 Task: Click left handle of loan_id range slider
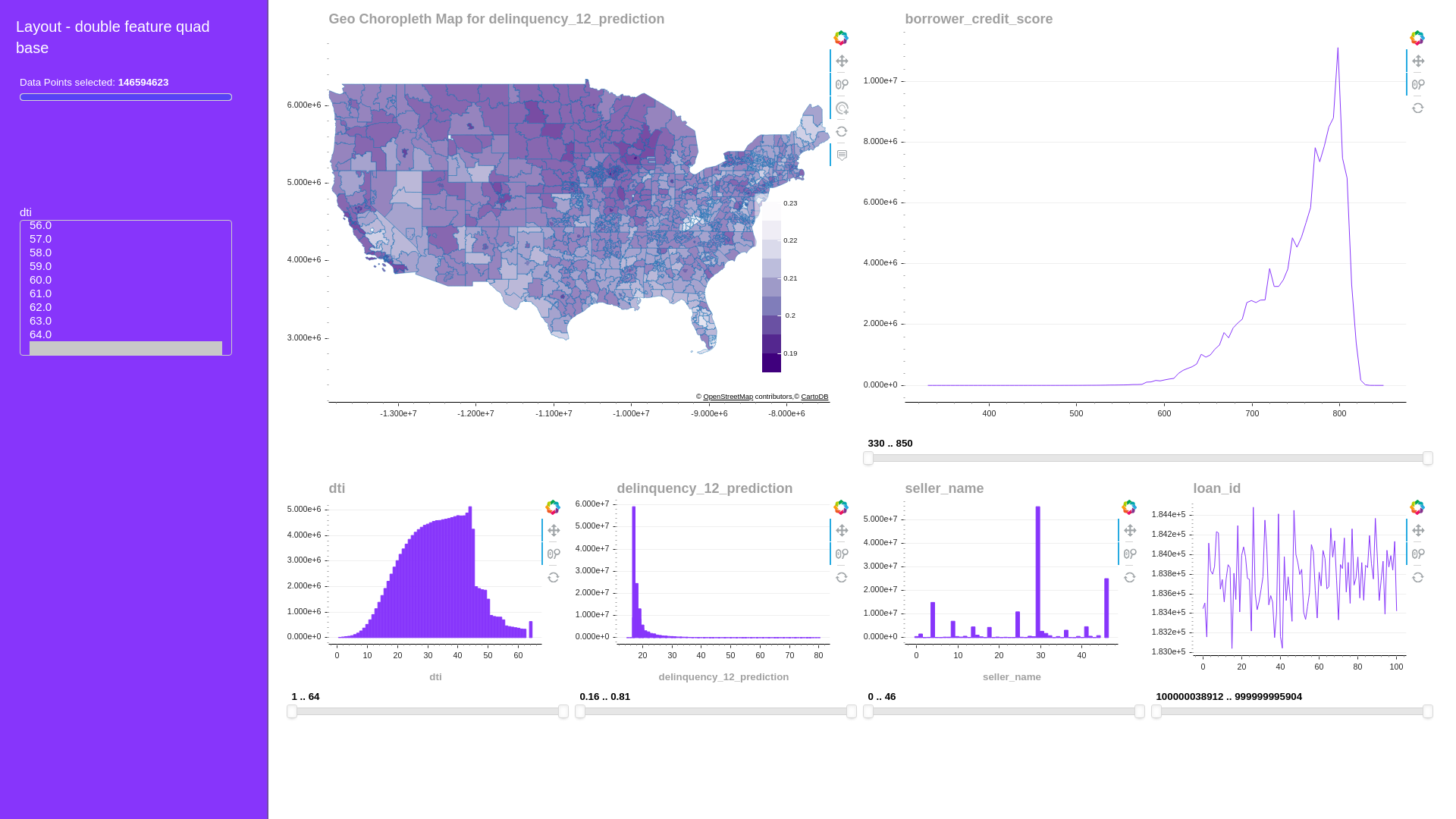tap(1156, 711)
